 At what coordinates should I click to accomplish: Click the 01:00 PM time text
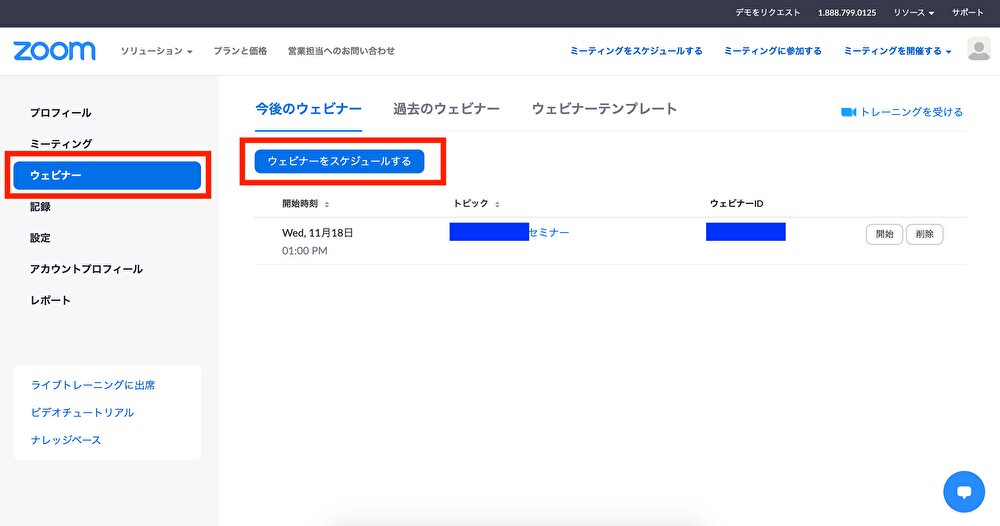coord(305,251)
